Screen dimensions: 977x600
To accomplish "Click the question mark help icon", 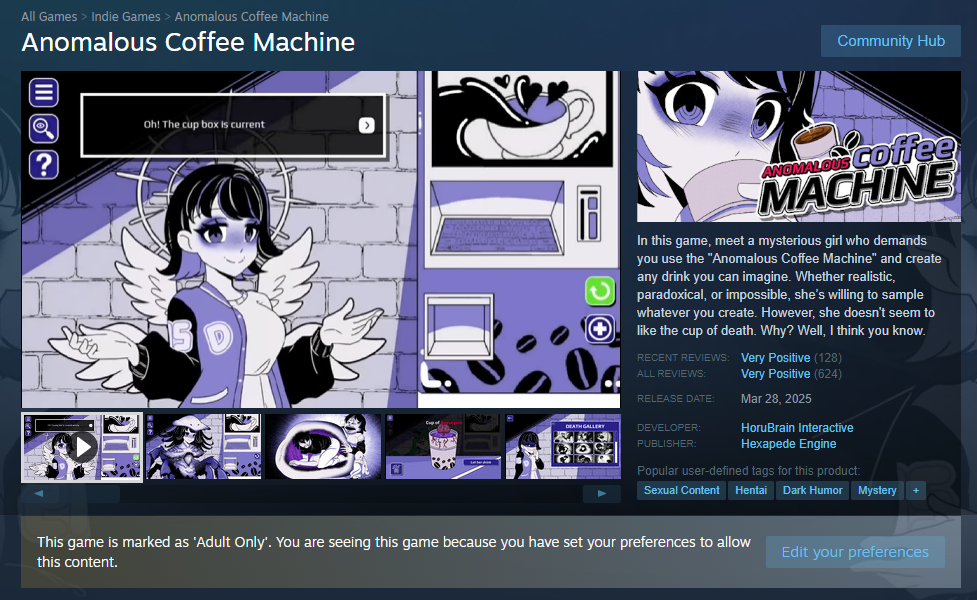I will 44,164.
